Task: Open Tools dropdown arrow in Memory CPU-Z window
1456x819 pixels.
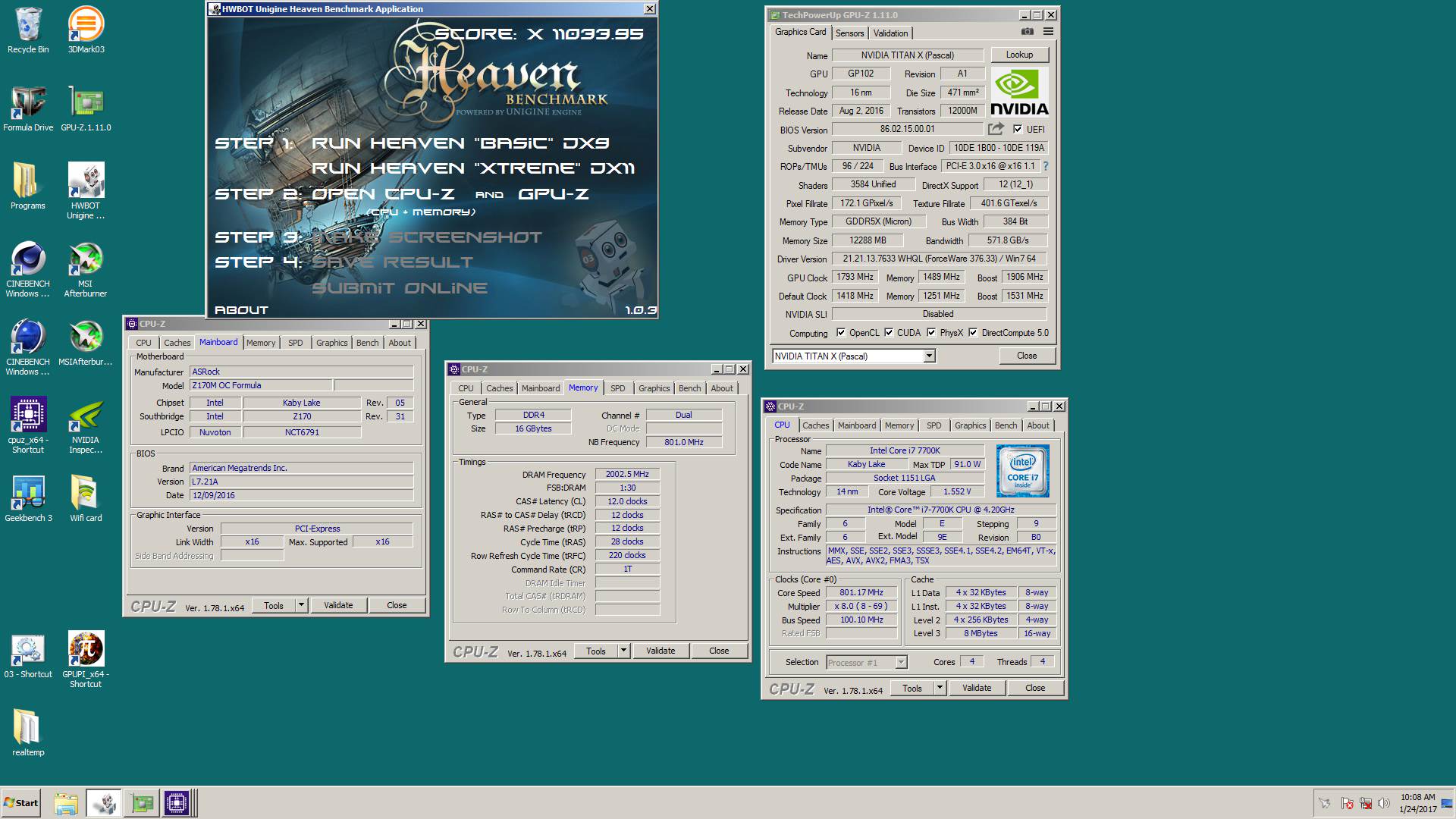Action: click(623, 651)
